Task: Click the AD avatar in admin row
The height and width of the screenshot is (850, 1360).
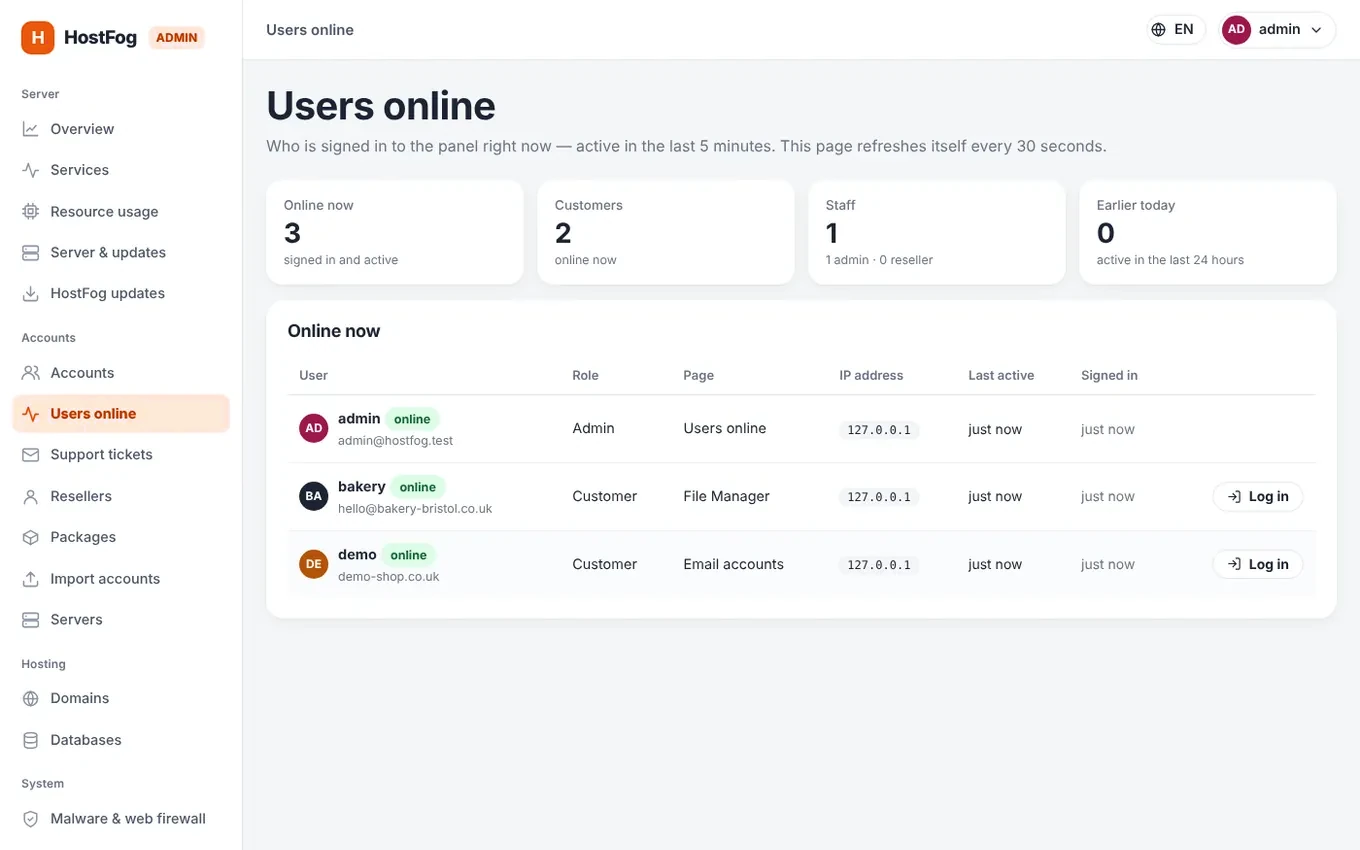Action: coord(314,429)
